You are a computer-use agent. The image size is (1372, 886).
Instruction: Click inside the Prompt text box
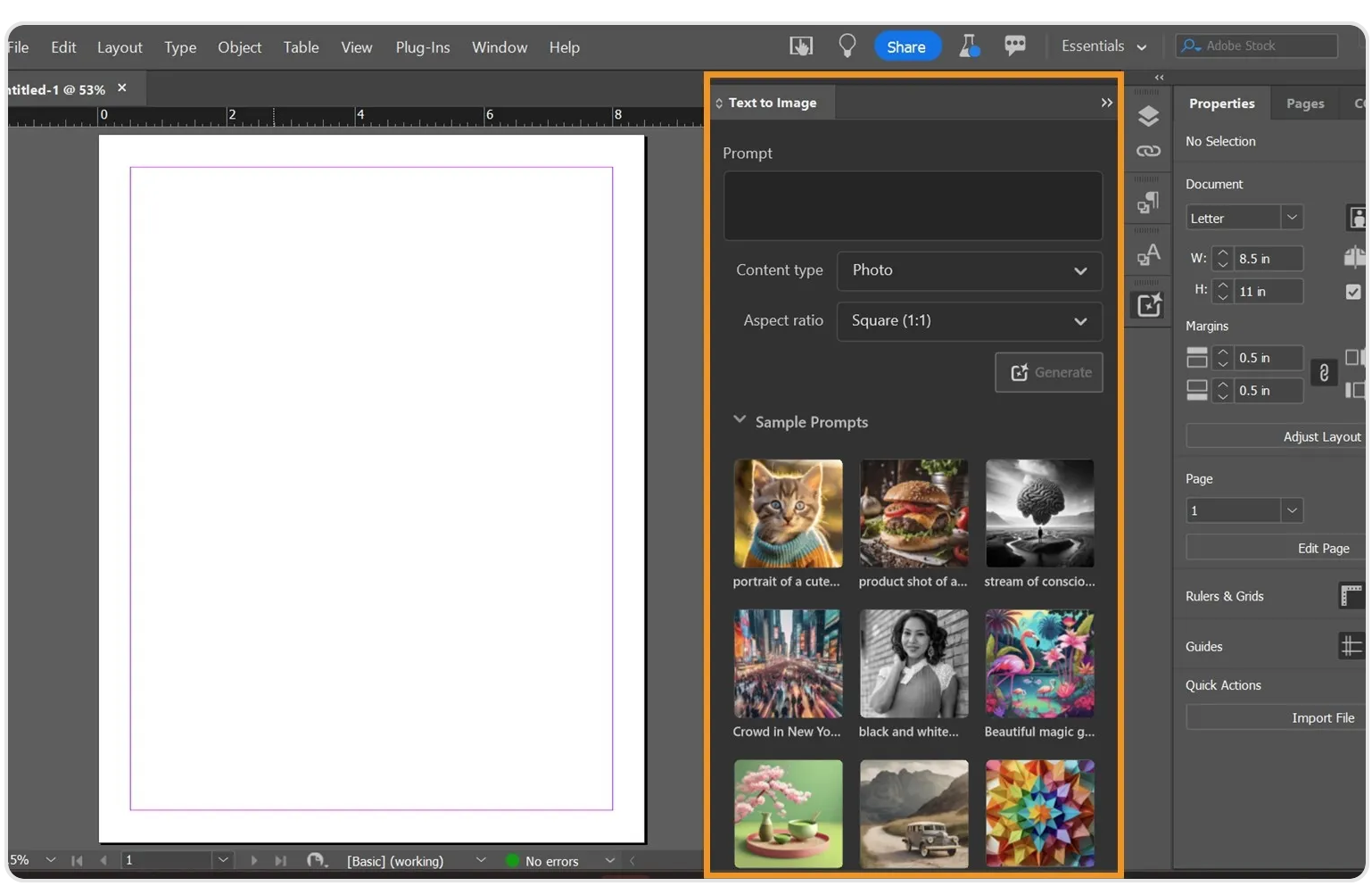913,206
